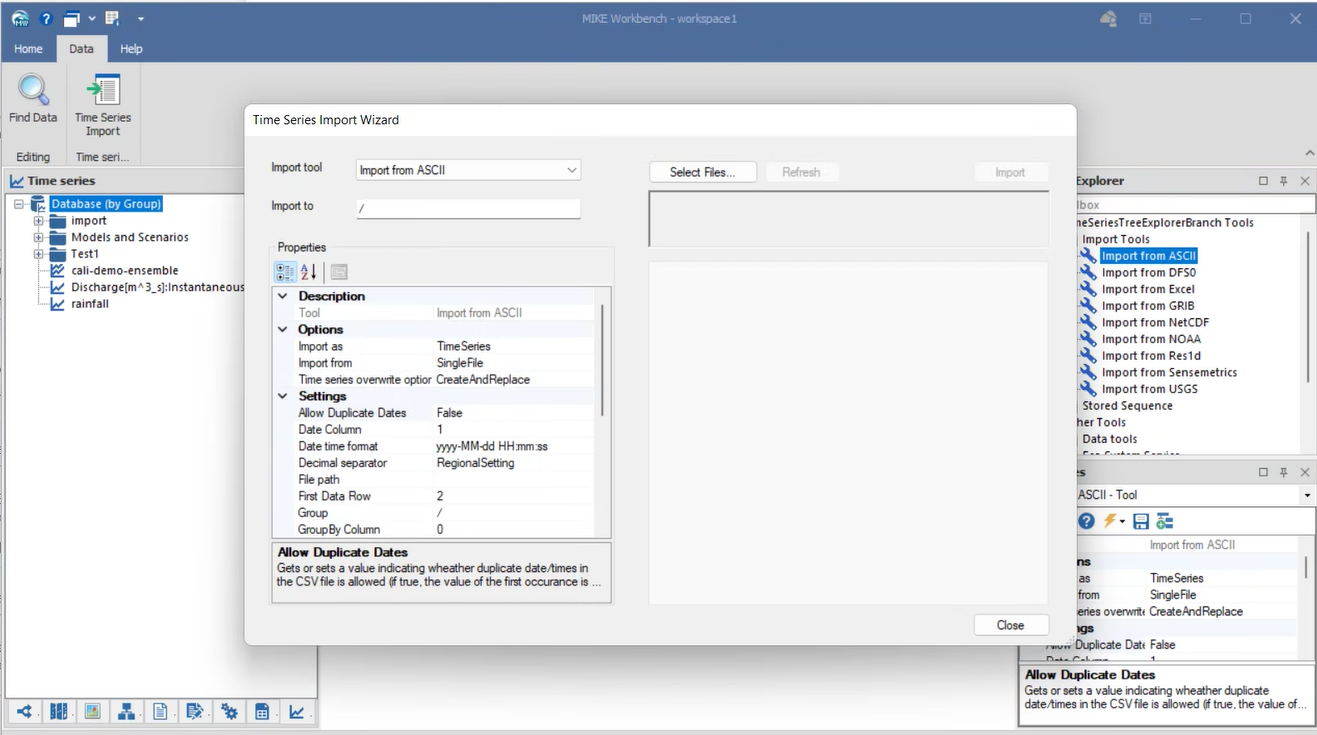Click the Data tools tree entry

1109,439
